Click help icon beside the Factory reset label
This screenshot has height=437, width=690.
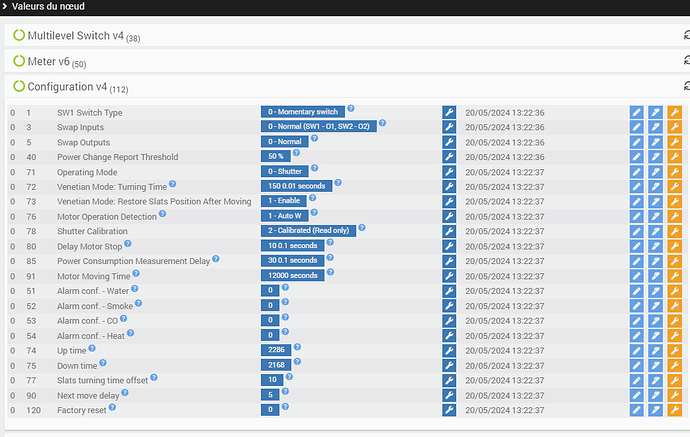112,407
